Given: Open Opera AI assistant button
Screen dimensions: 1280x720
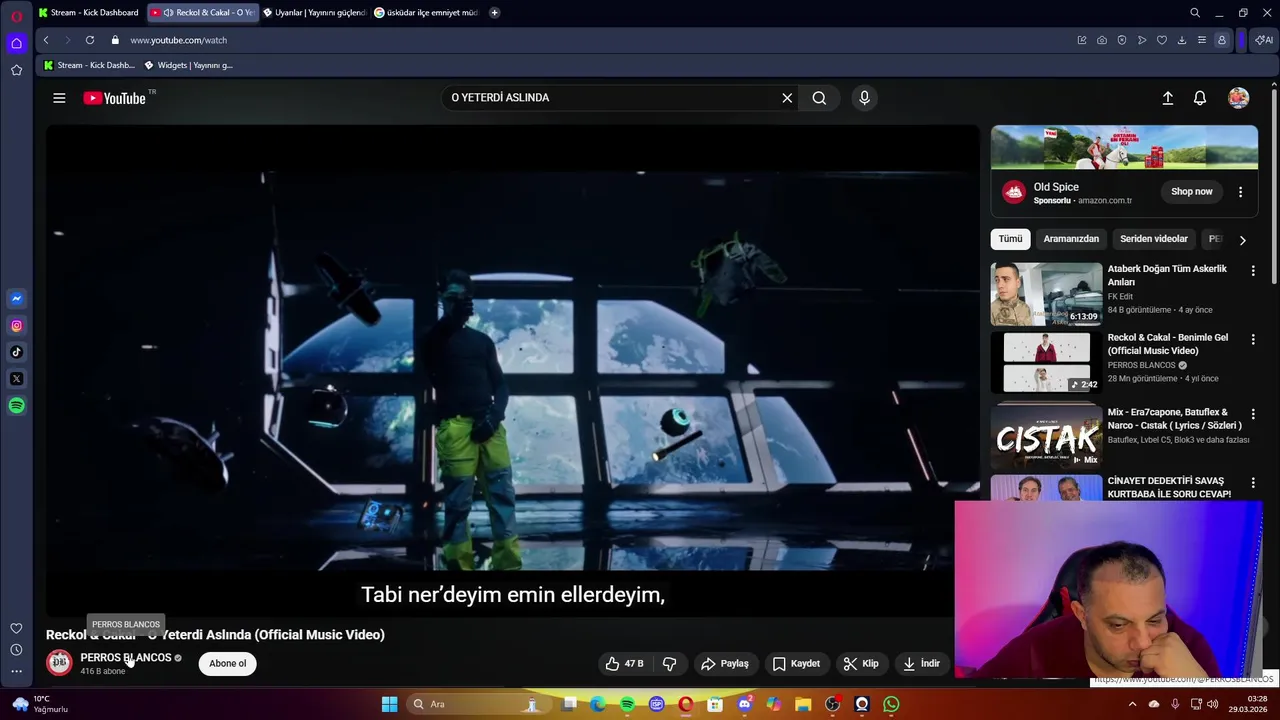Looking at the screenshot, I should [1264, 40].
